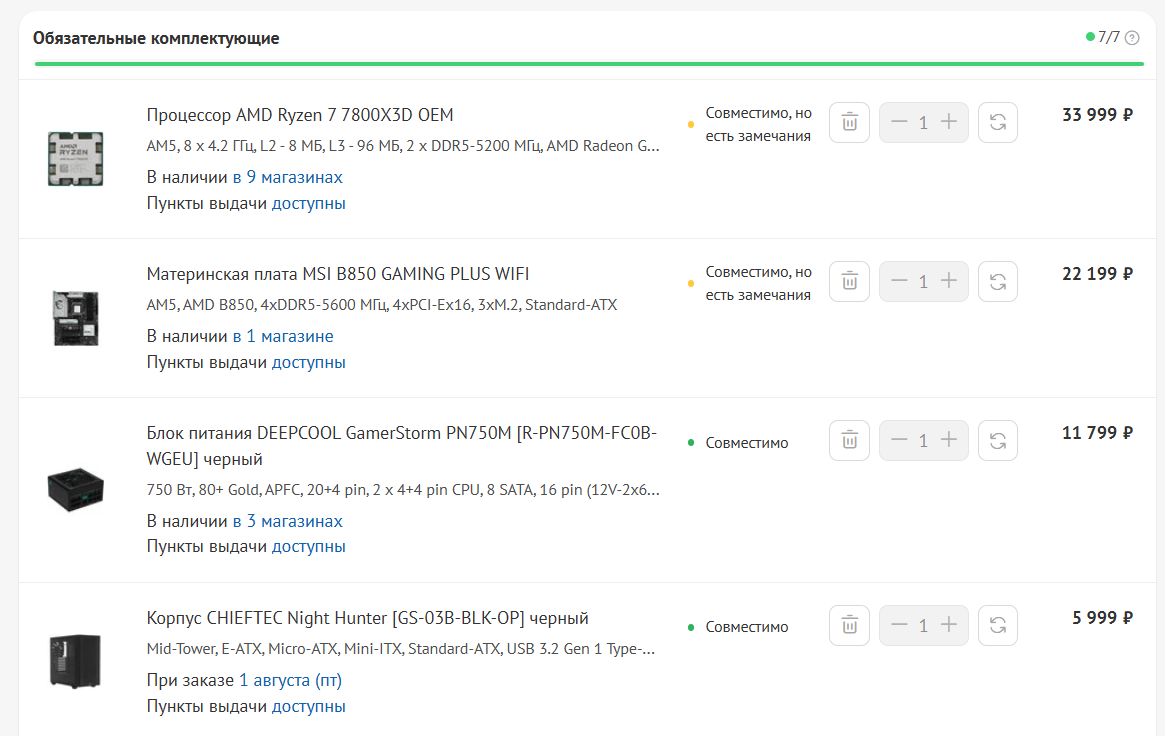
Task: Decrease quantity of the DEEPCOOL power supply
Action: [899, 440]
